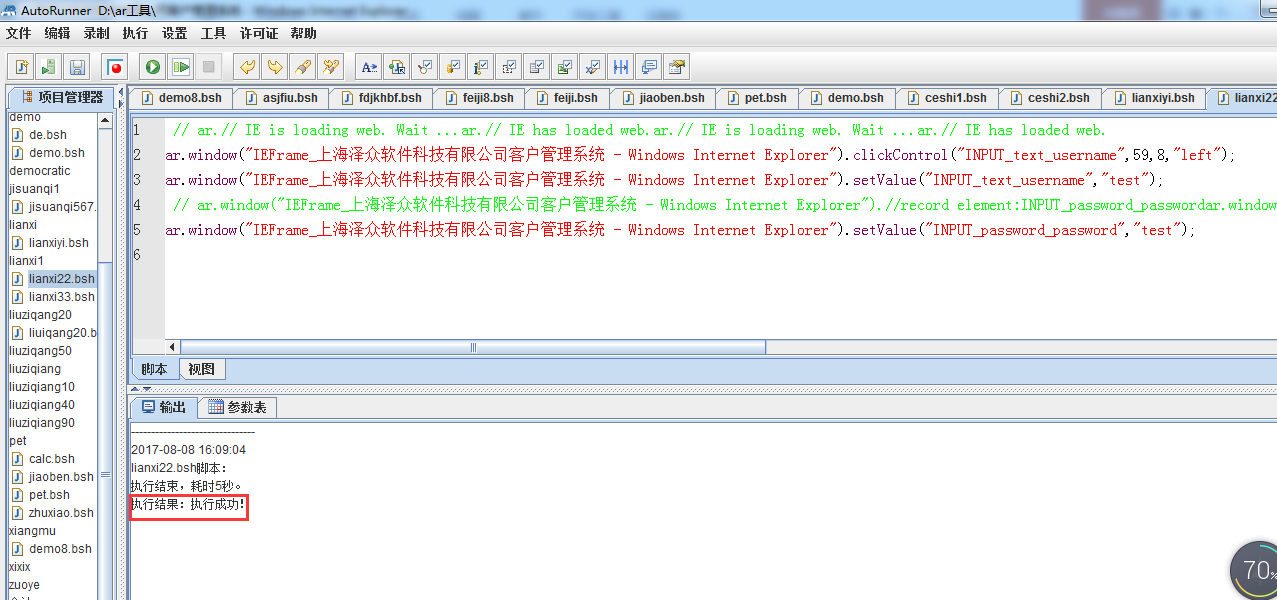
Task: Redo with the yellow right arrow icon
Action: click(x=274, y=67)
